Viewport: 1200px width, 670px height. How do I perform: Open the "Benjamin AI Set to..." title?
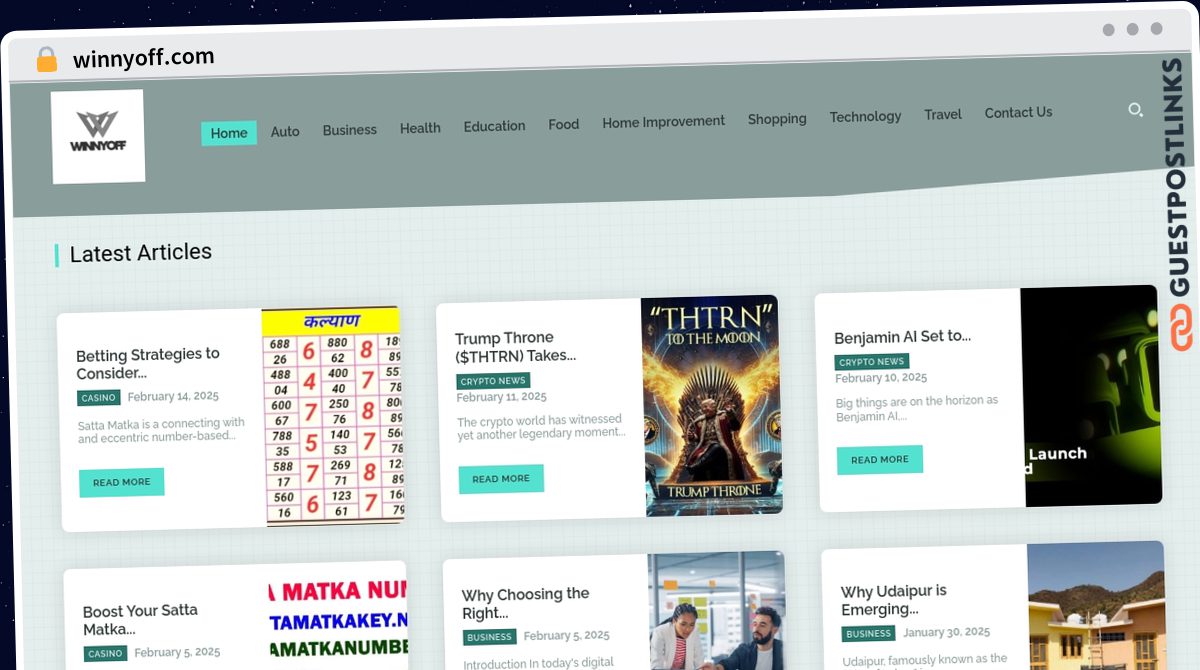[x=903, y=337]
